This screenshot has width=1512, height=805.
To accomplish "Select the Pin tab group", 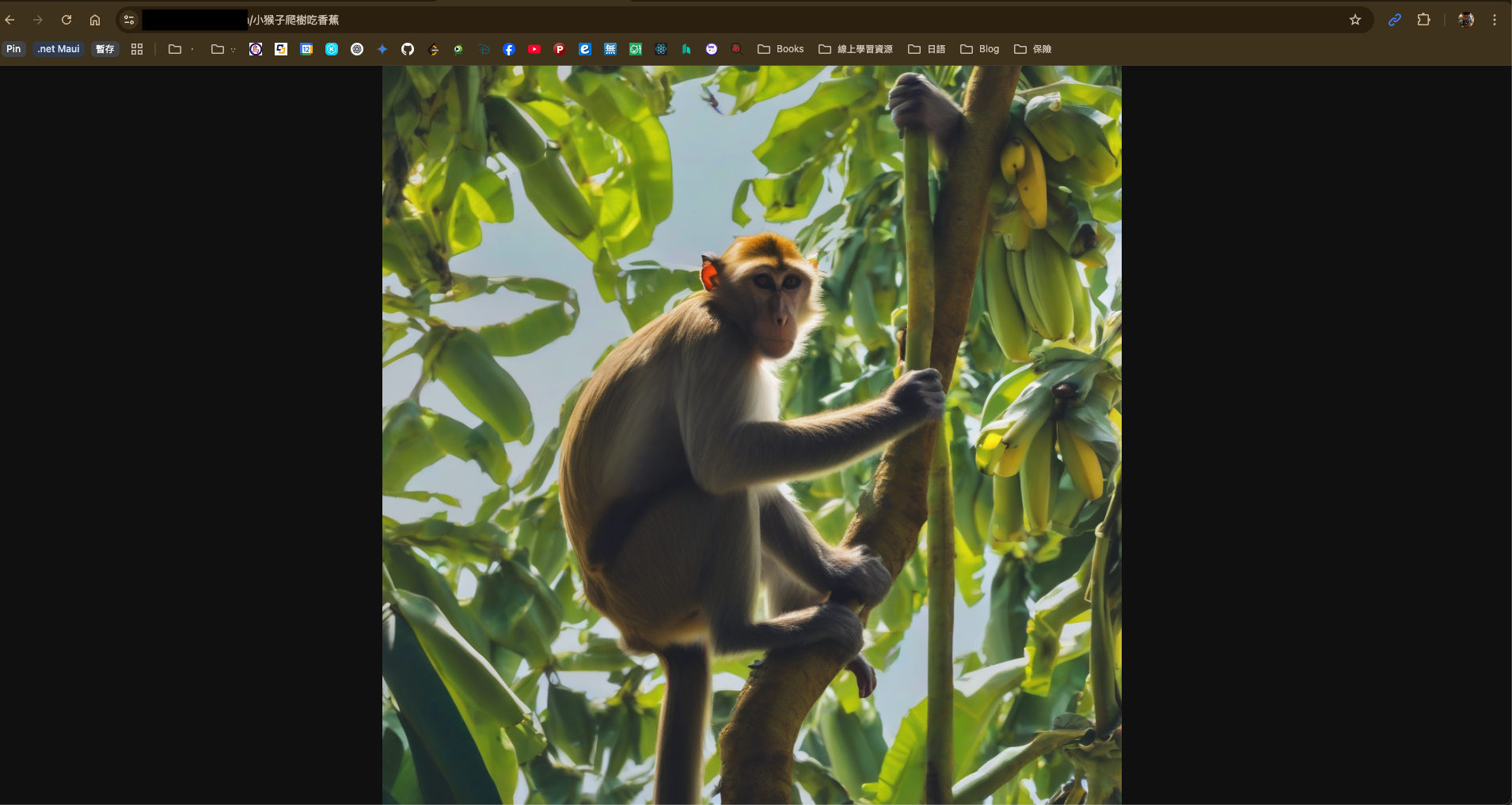I will [14, 49].
